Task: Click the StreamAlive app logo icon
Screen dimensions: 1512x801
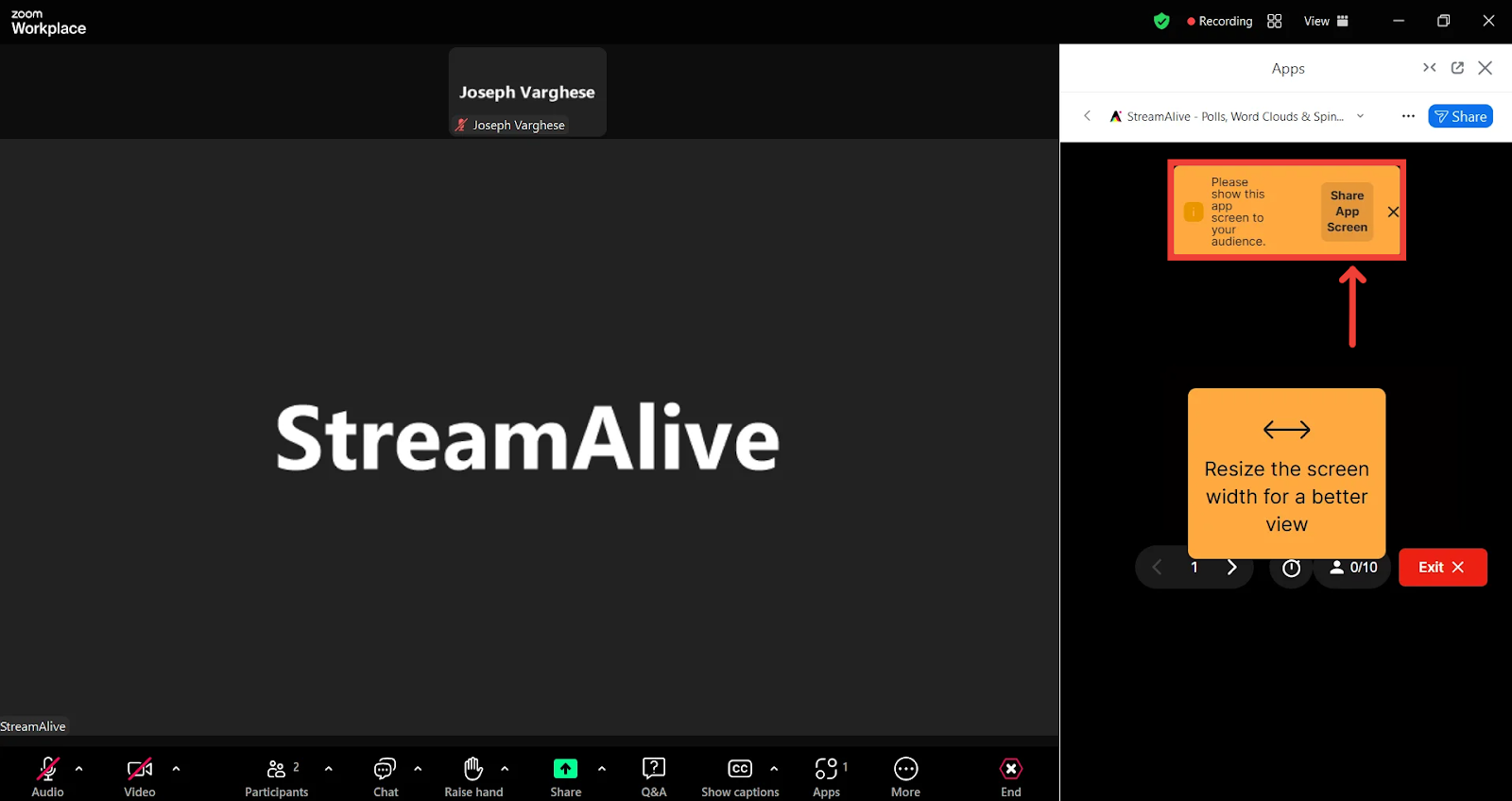Action: pos(1116,116)
